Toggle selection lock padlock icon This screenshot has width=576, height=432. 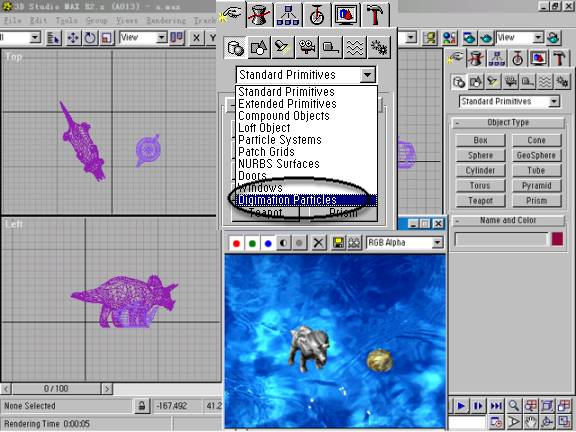click(142, 406)
